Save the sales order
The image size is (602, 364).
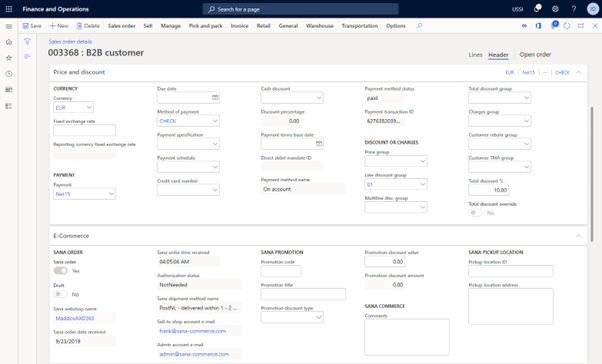pyautogui.click(x=32, y=26)
